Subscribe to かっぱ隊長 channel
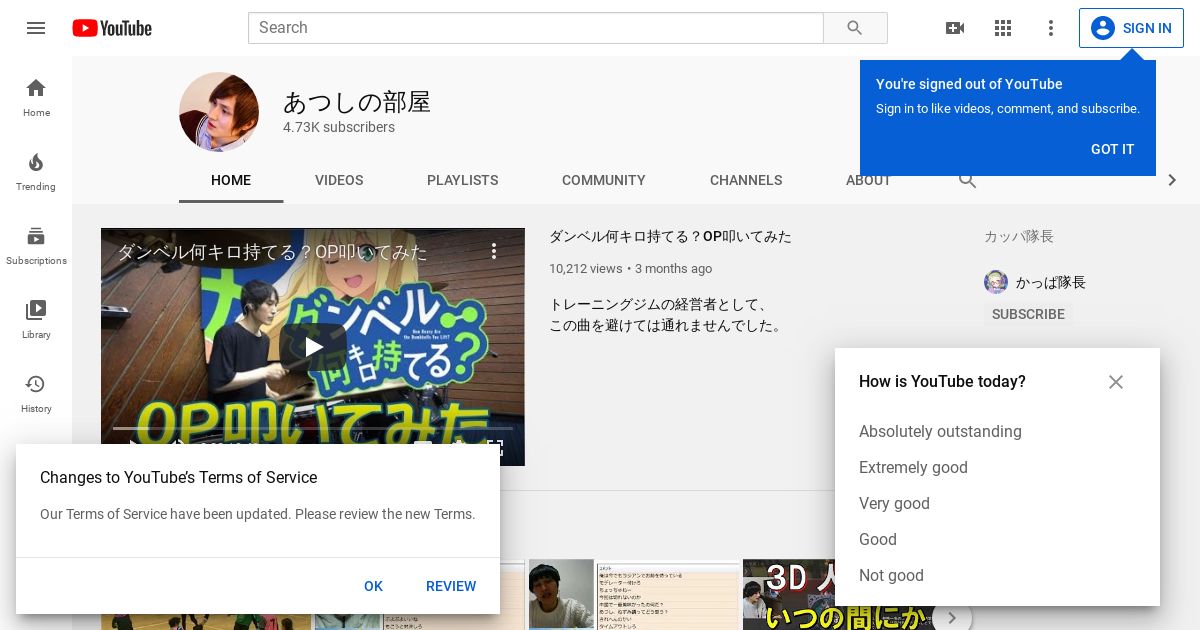The width and height of the screenshot is (1200, 630). 1028,314
